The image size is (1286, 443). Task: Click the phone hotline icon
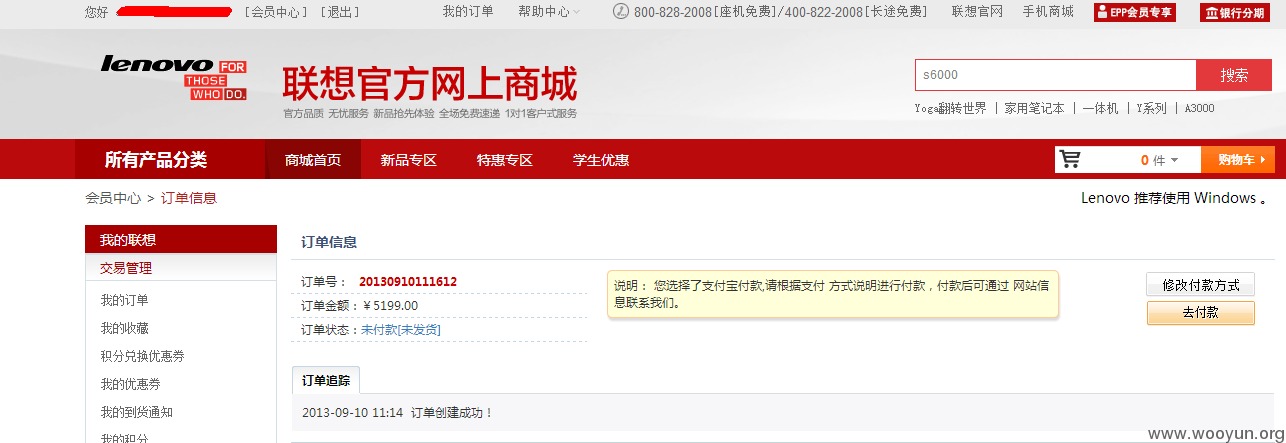tap(620, 12)
